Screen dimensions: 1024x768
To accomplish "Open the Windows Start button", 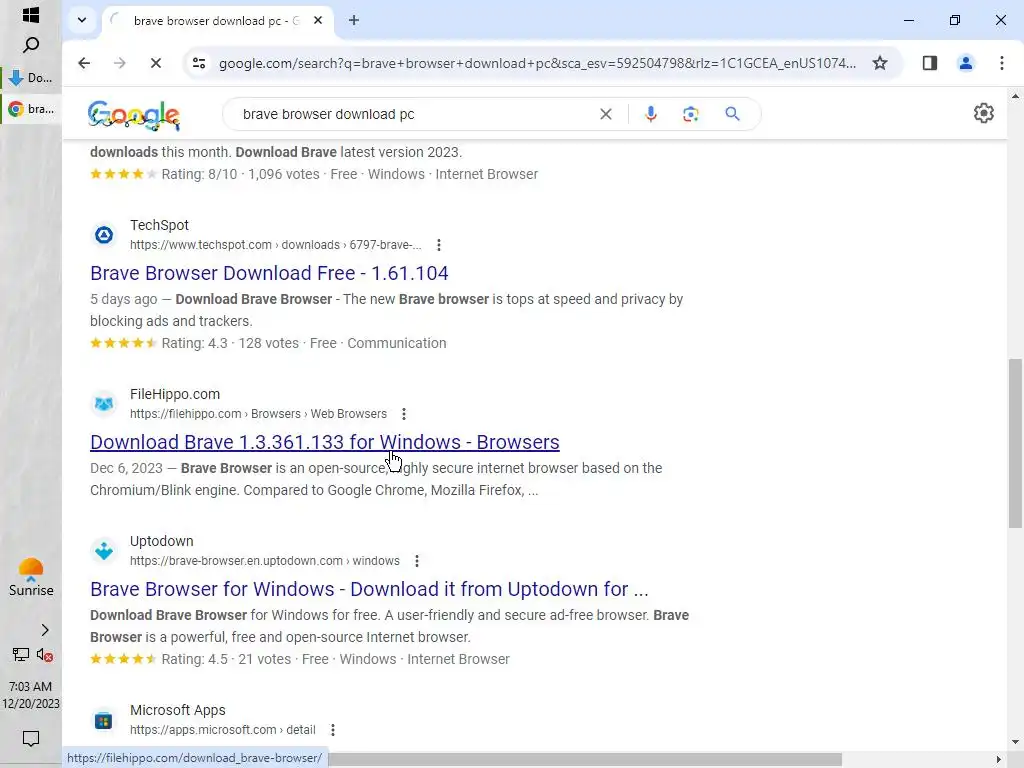I will [x=31, y=14].
